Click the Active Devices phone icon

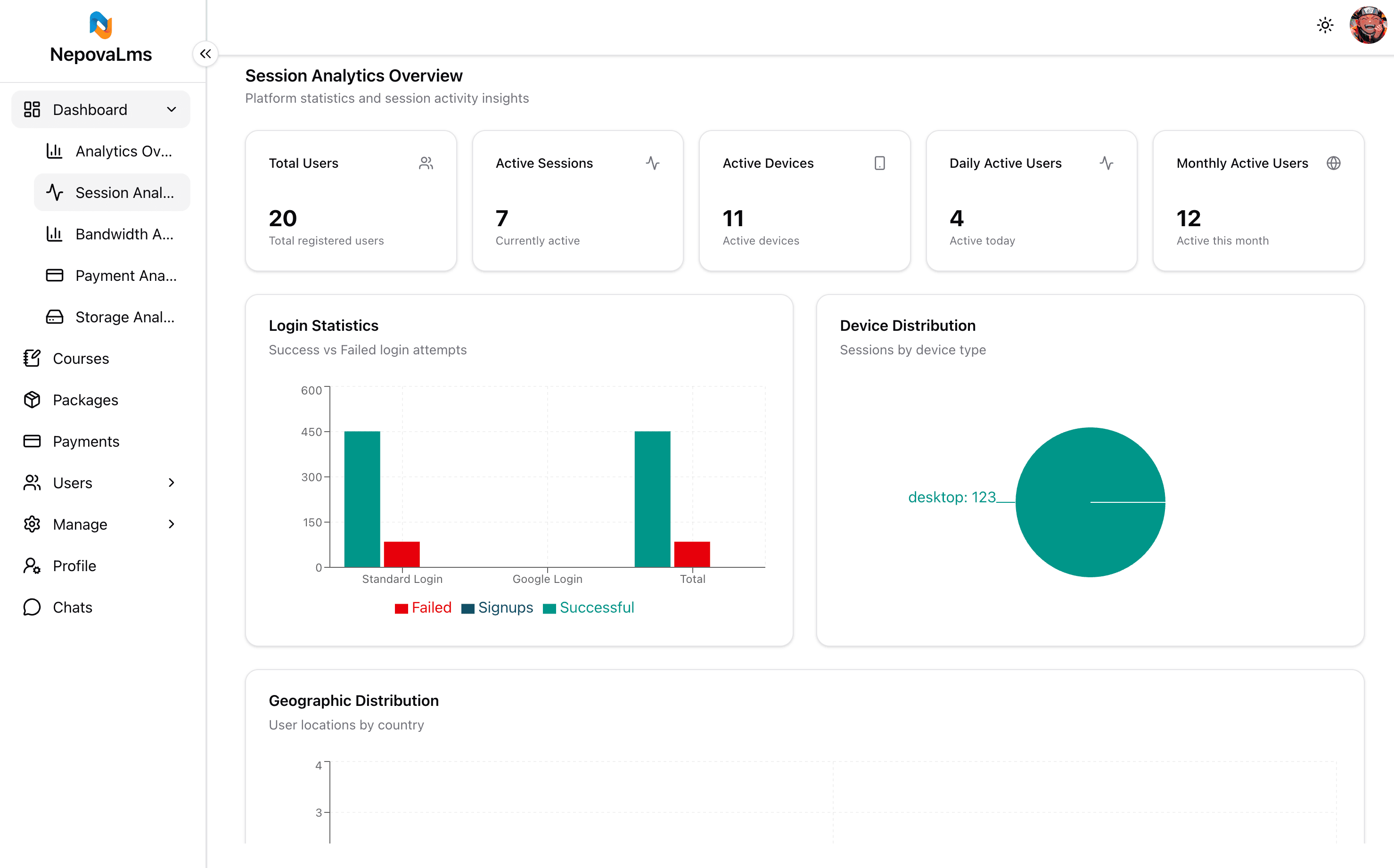879,163
